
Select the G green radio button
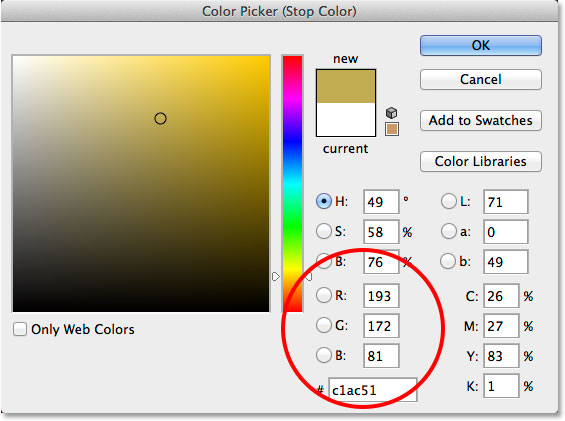[324, 325]
